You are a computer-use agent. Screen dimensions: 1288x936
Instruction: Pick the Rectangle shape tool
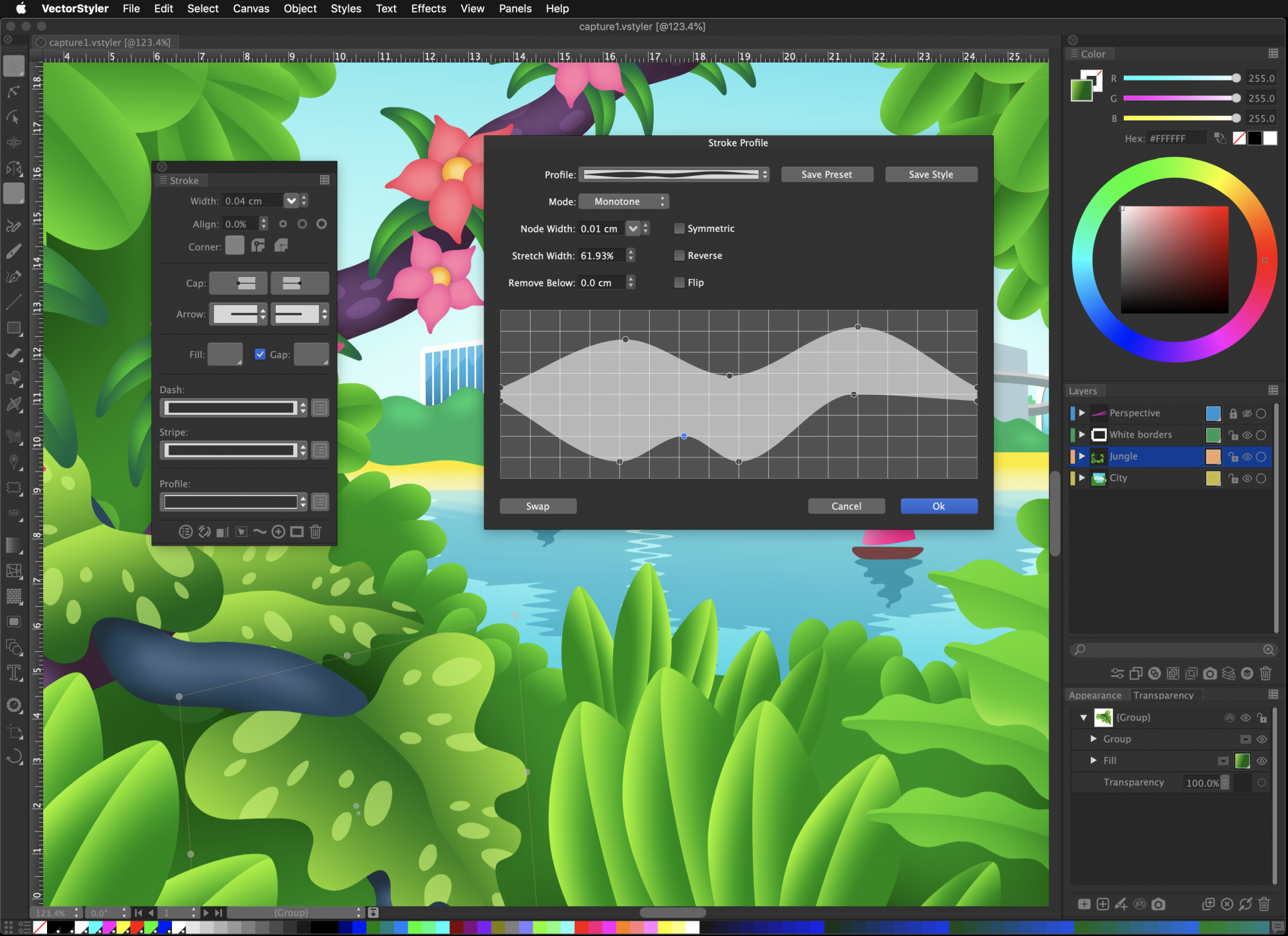tap(13, 328)
